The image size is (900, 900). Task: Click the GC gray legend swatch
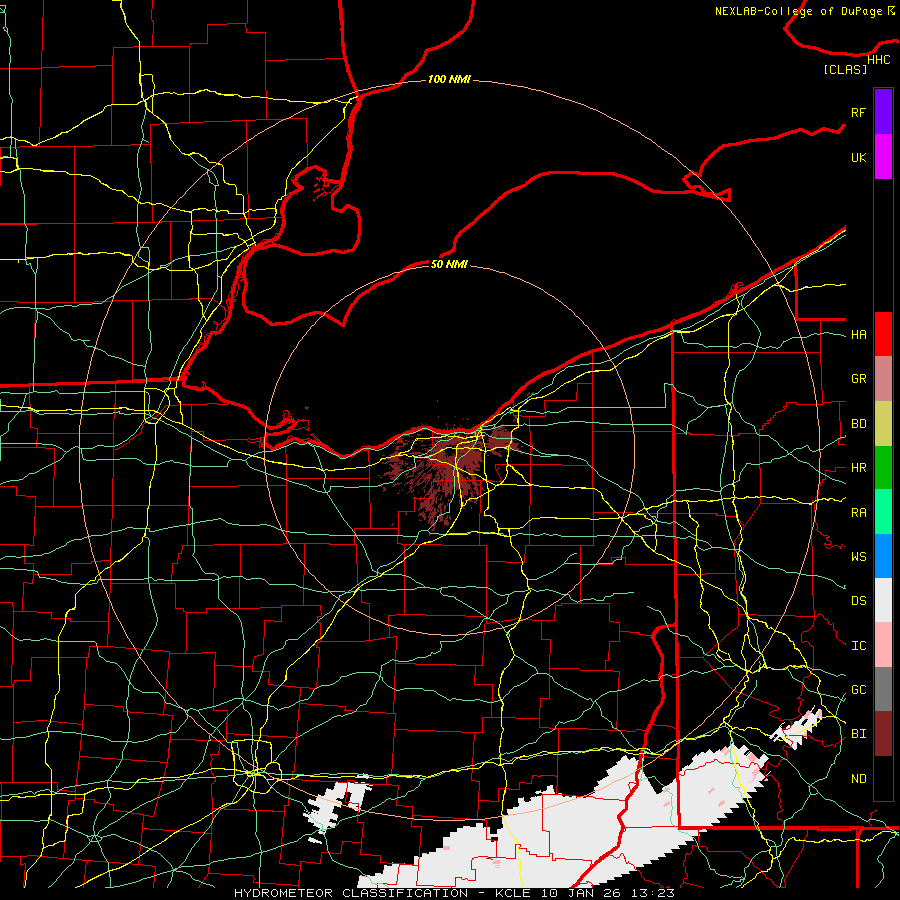coord(883,689)
